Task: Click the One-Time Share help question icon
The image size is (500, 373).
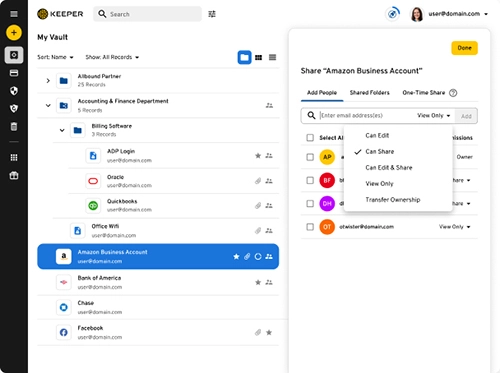Action: (x=453, y=93)
